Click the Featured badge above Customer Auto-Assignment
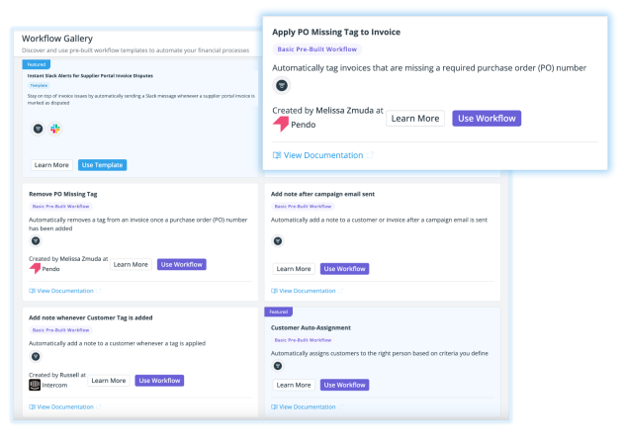Viewport: 624px width, 447px height. 278,312
